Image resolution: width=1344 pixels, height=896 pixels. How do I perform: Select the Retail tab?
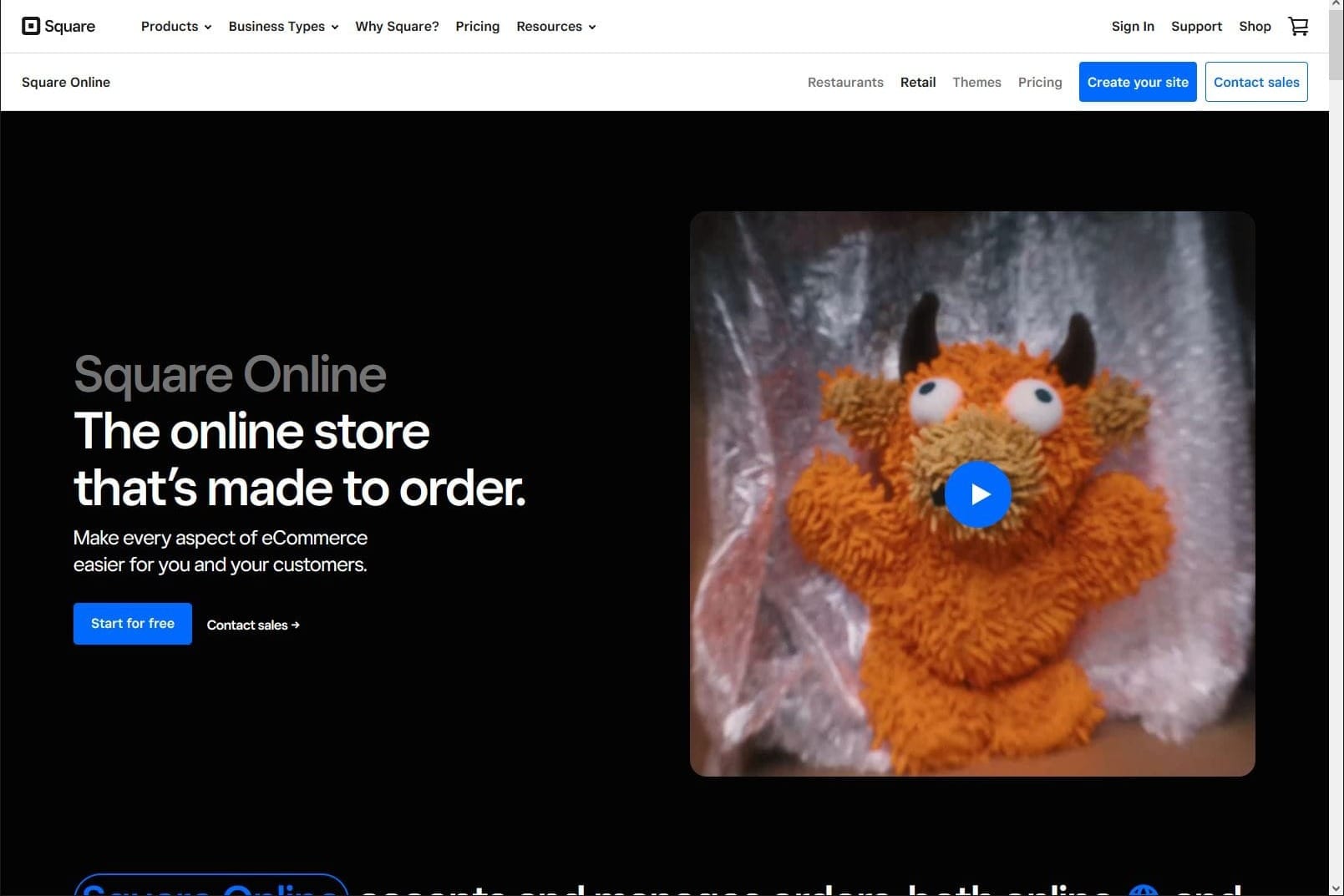[x=918, y=82]
